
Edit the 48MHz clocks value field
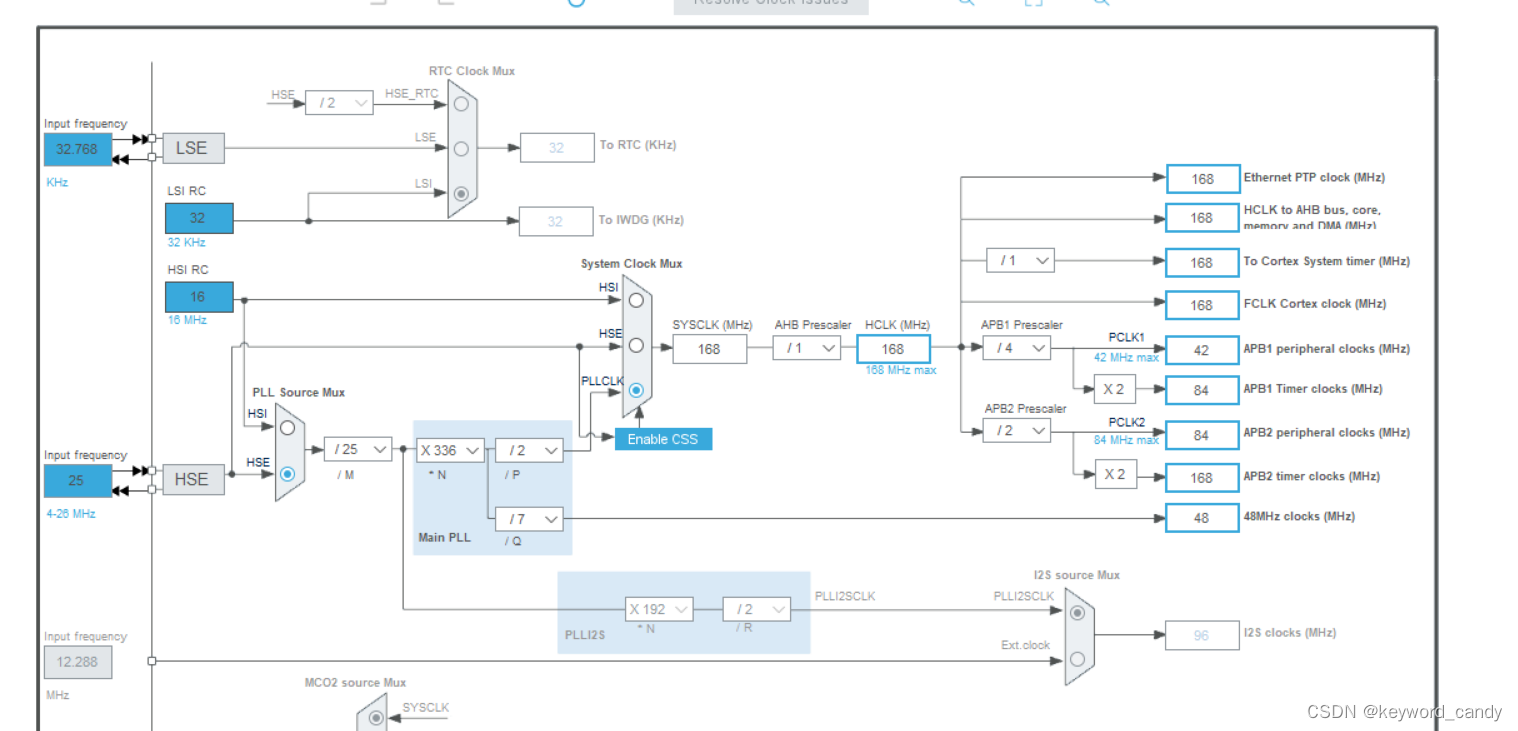tap(1203, 518)
